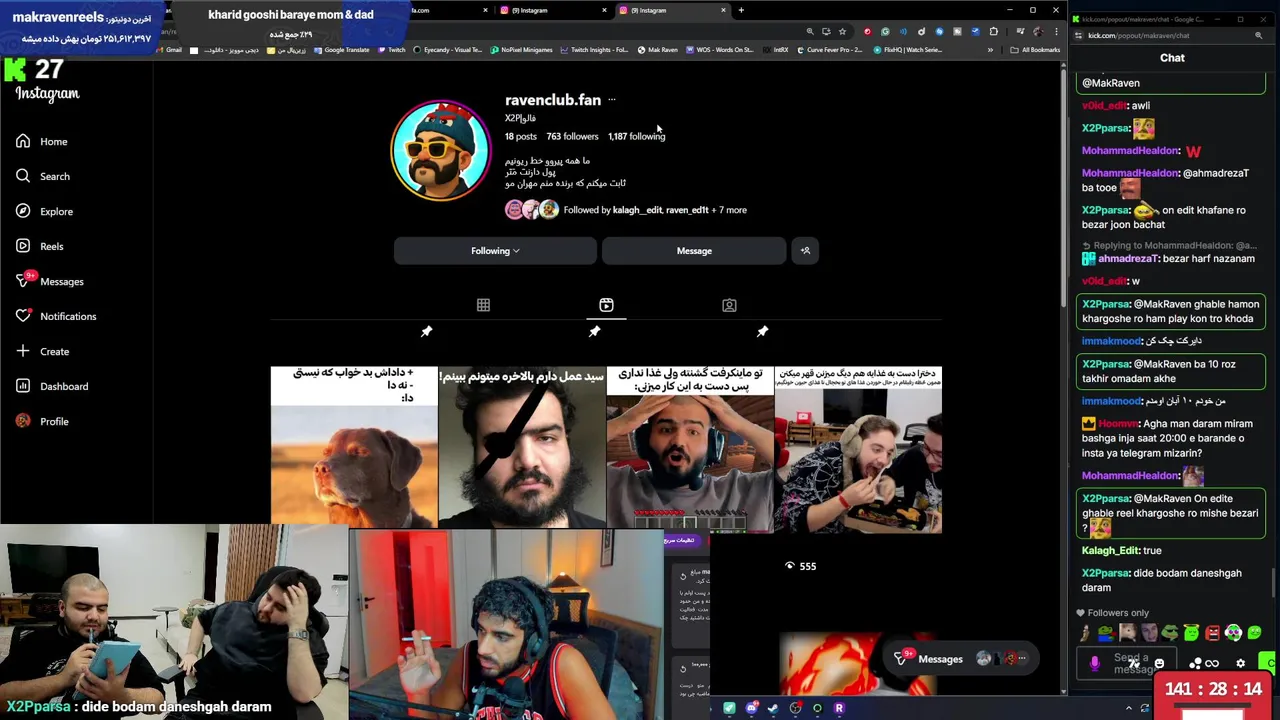This screenshot has width=1280, height=720.
Task: Open Profile in Instagram sidebar
Action: (x=42, y=421)
